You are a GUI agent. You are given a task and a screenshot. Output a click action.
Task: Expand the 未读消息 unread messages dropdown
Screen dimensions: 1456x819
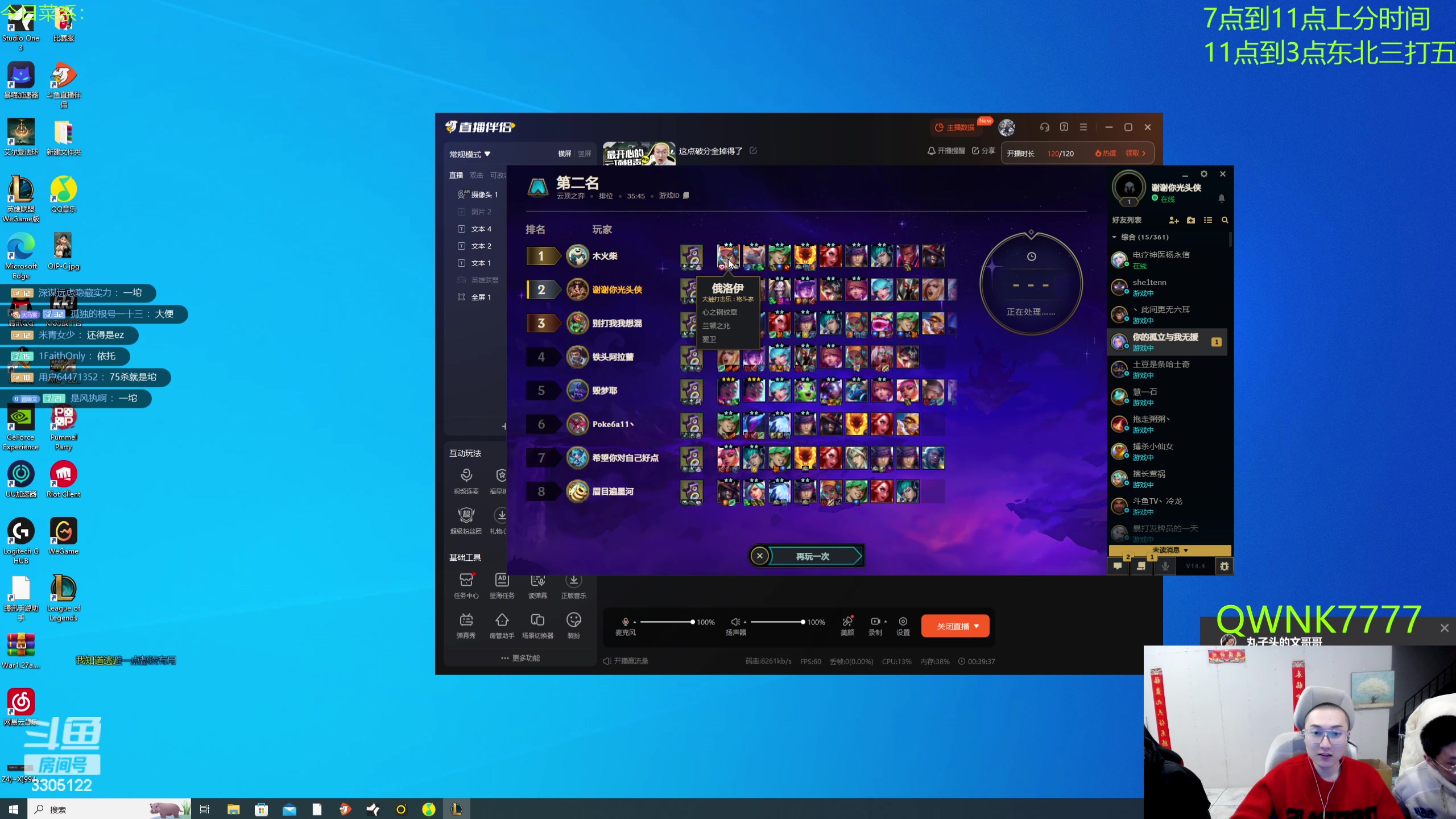(1170, 550)
